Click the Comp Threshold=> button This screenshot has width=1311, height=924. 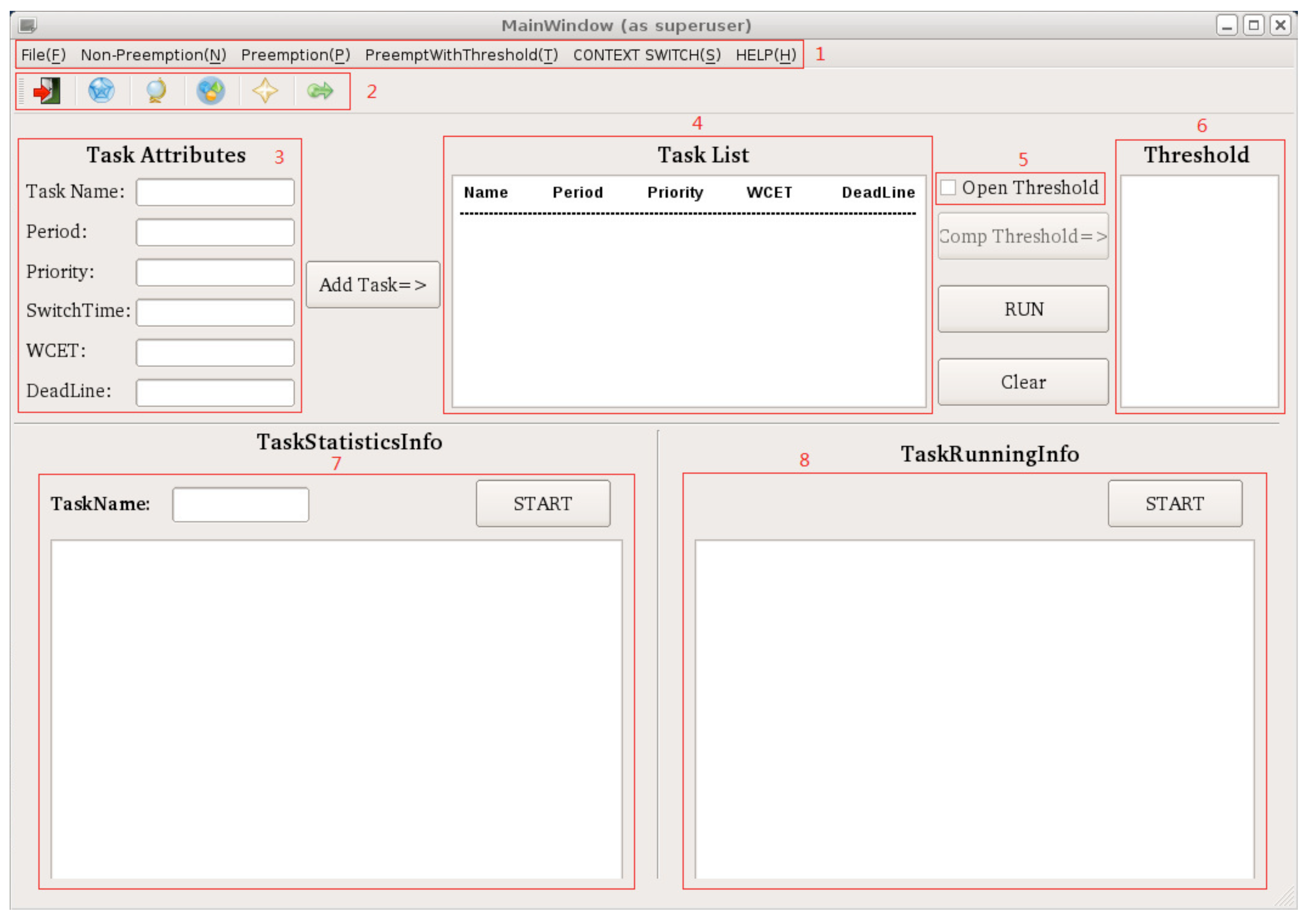point(1024,236)
